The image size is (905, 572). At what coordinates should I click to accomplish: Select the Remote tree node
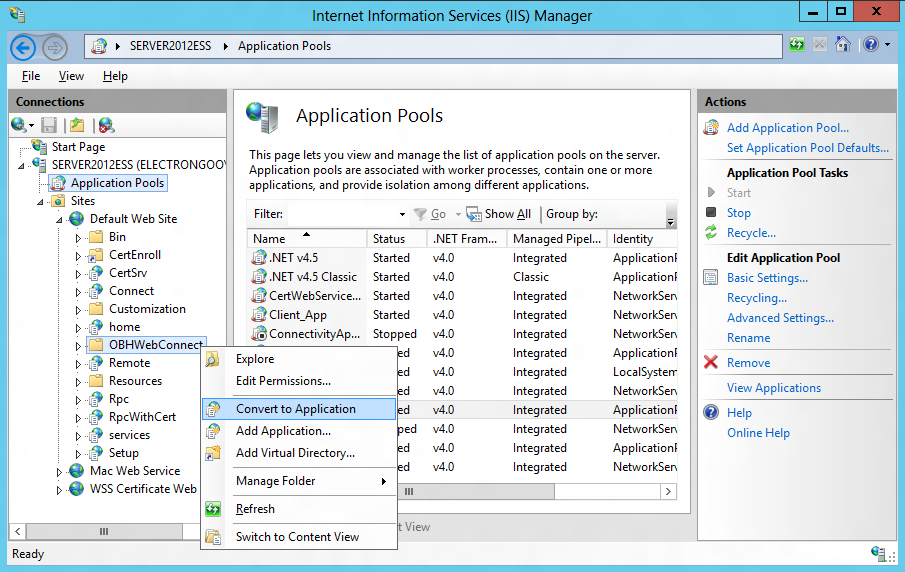129,362
